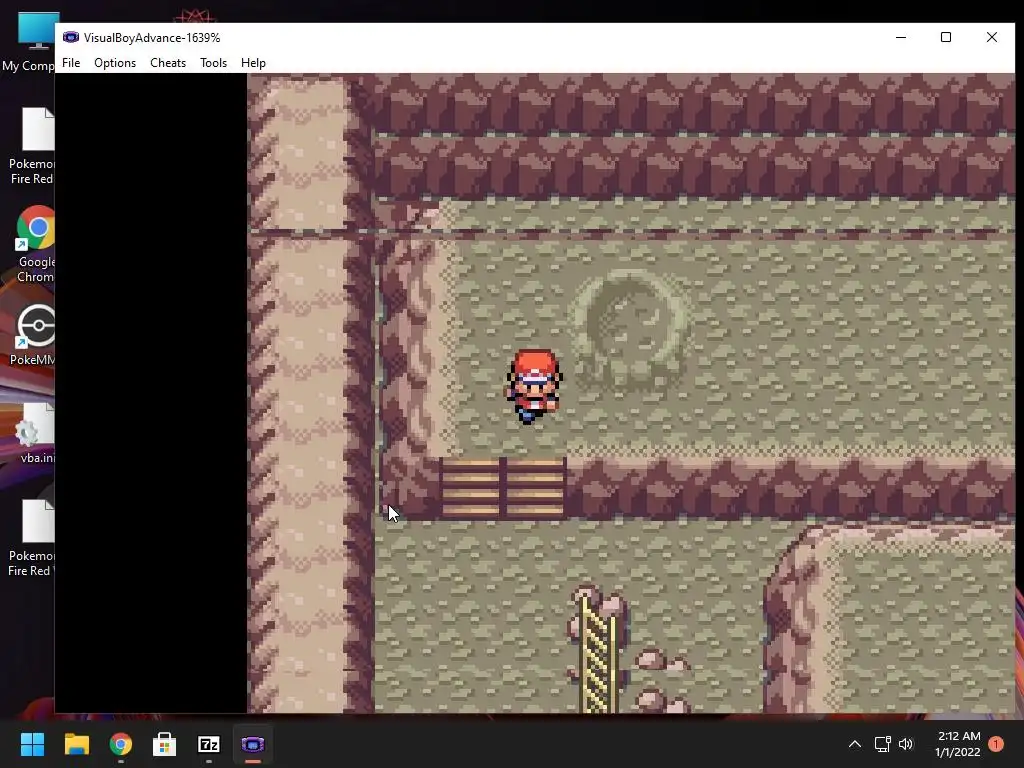Open the Cheats menu

pos(168,63)
